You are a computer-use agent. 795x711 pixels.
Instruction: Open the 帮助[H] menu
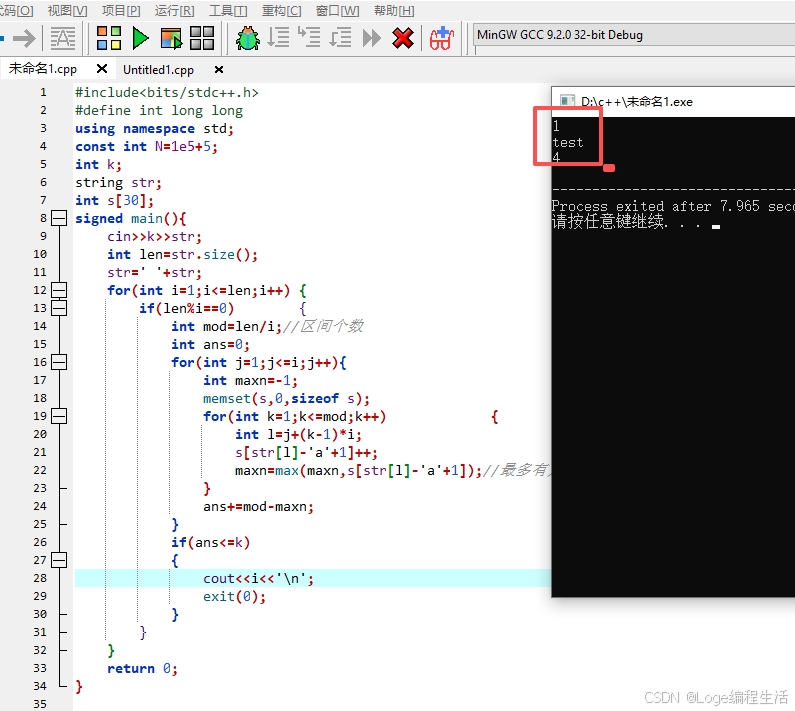[x=394, y=10]
